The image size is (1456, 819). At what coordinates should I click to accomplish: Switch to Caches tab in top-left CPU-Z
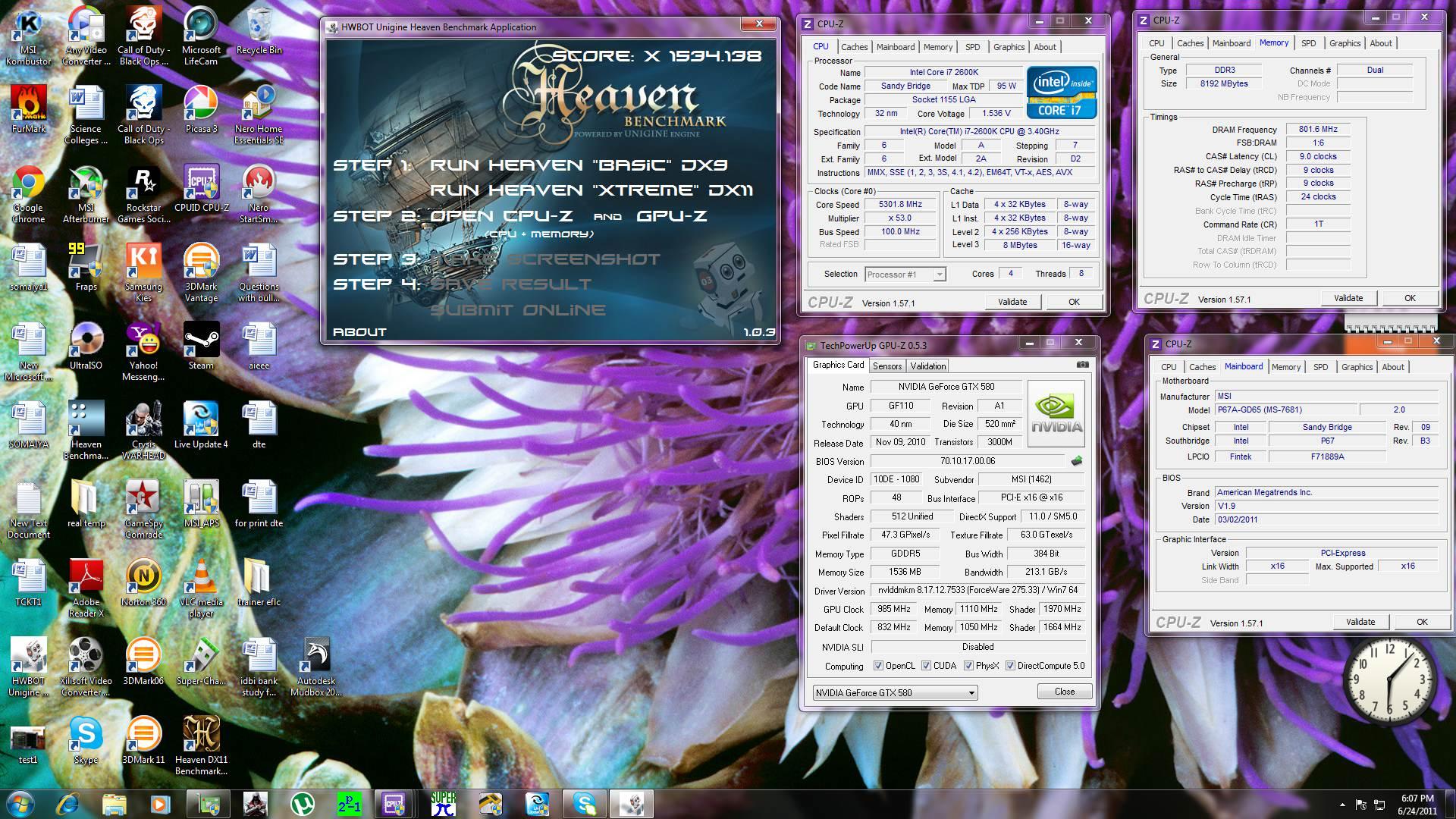(854, 47)
